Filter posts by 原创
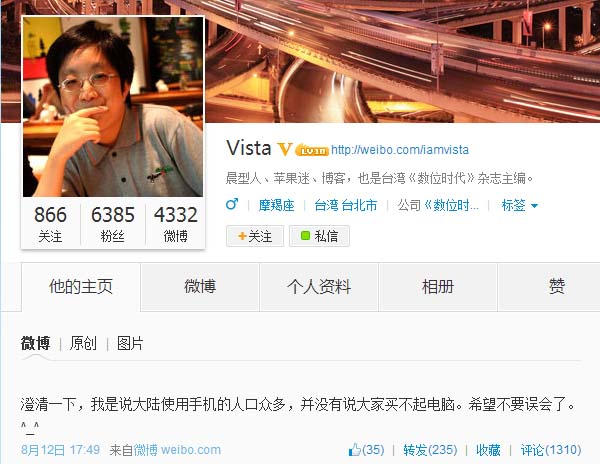The image size is (600, 464). click(x=83, y=343)
